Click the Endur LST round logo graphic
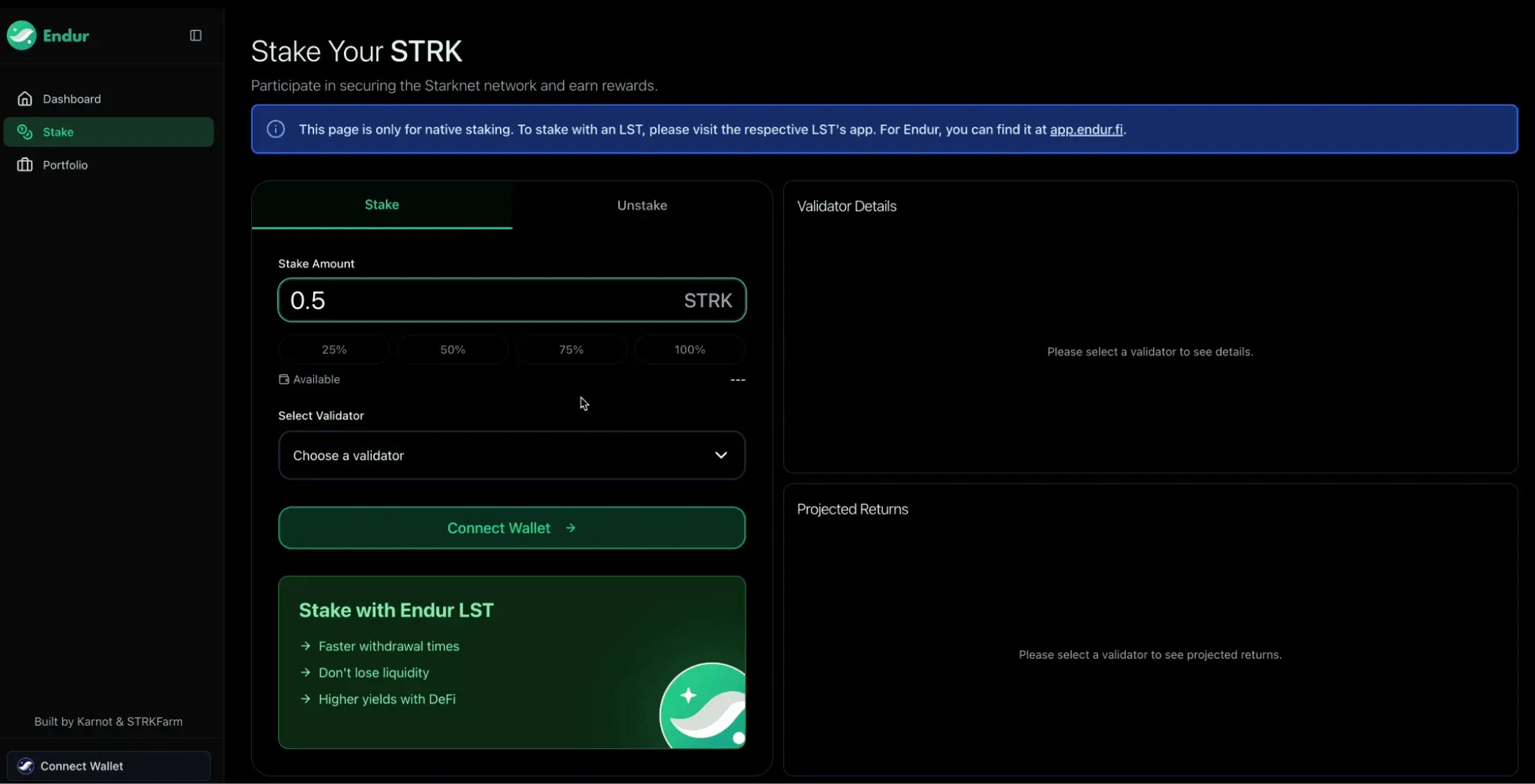Image resolution: width=1535 pixels, height=784 pixels. (703, 705)
